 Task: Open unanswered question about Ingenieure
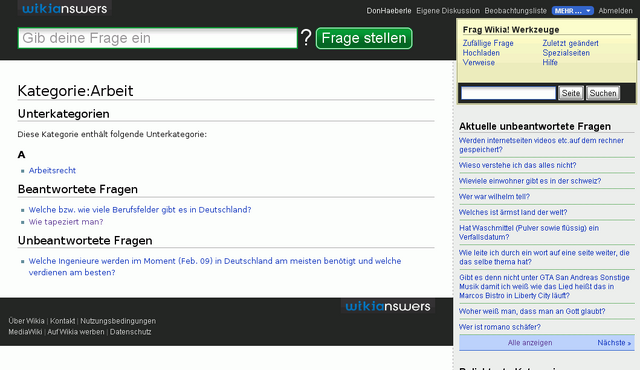click(215, 267)
